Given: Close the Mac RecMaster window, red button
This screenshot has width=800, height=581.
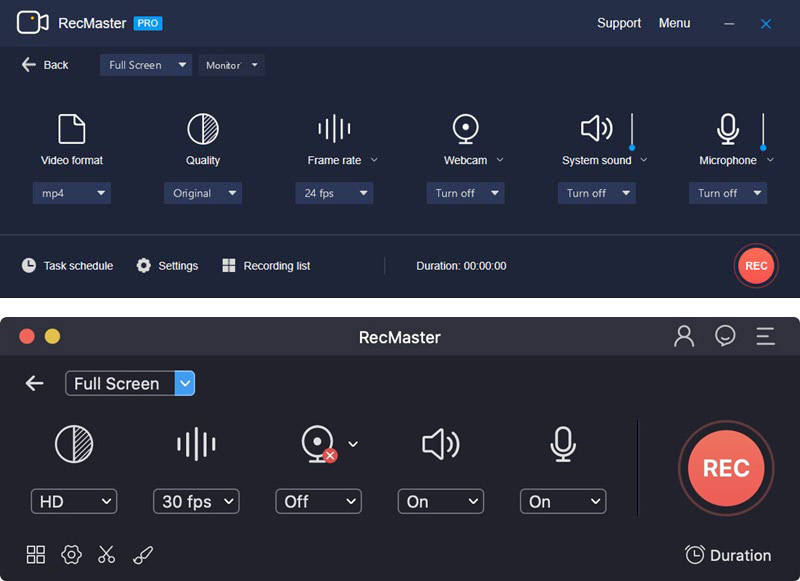Looking at the screenshot, I should point(27,336).
